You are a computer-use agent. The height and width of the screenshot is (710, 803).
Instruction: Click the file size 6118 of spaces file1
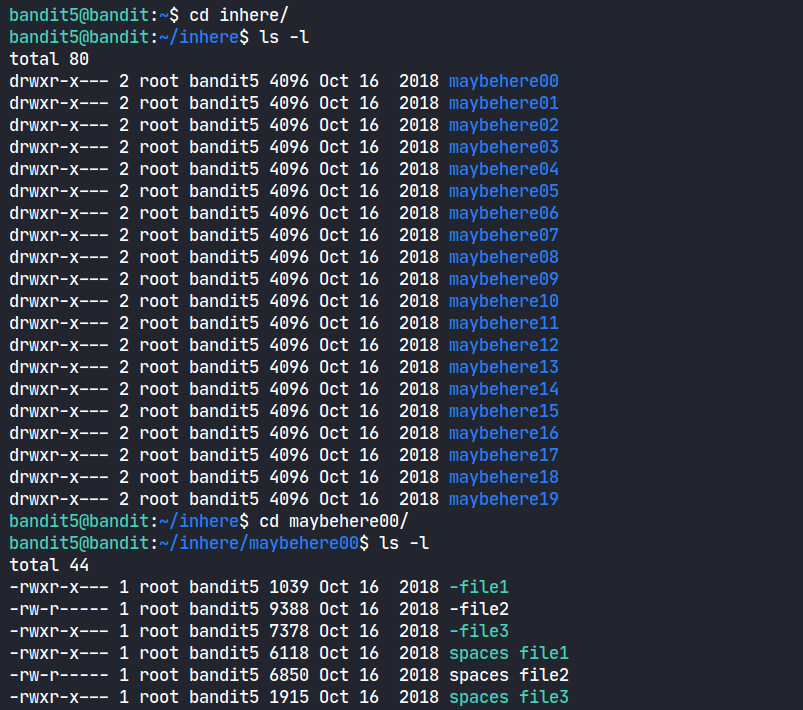coord(289,653)
